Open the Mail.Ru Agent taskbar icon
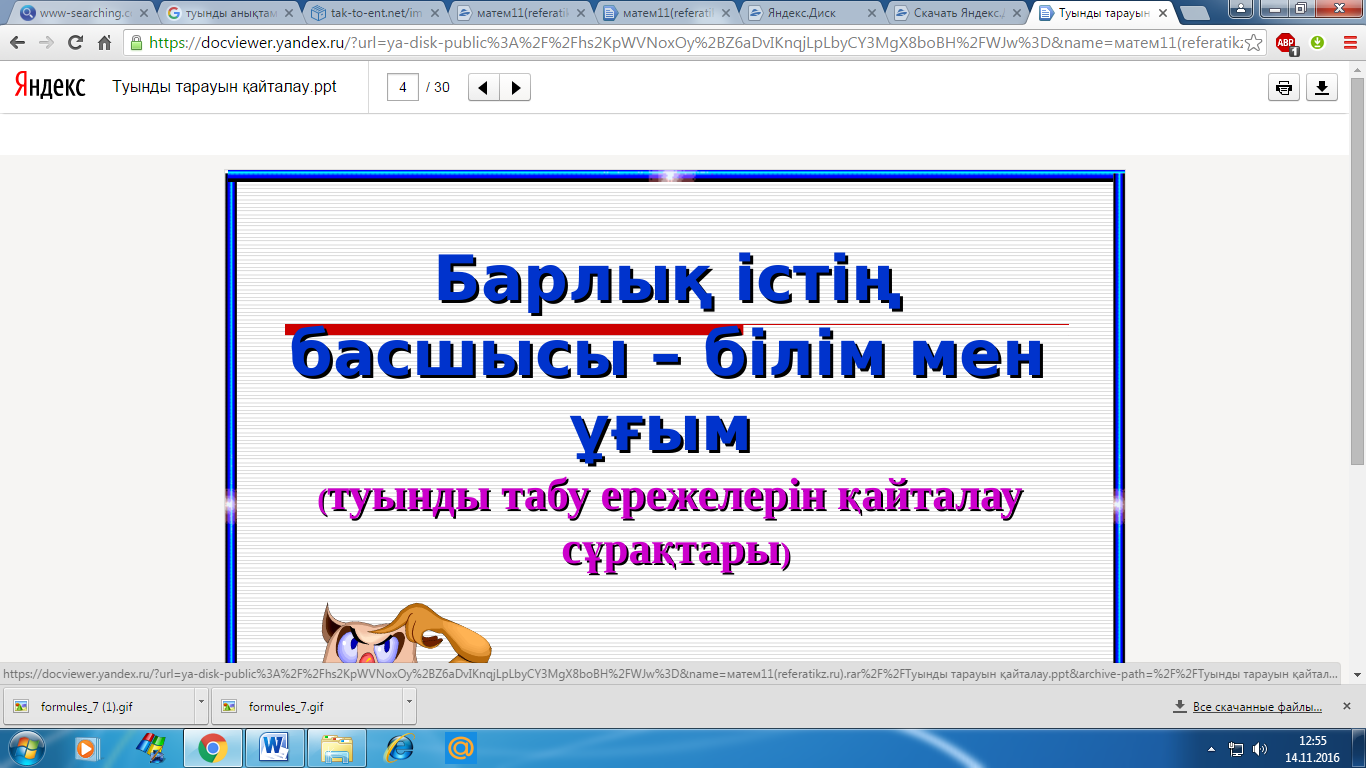 [461, 748]
